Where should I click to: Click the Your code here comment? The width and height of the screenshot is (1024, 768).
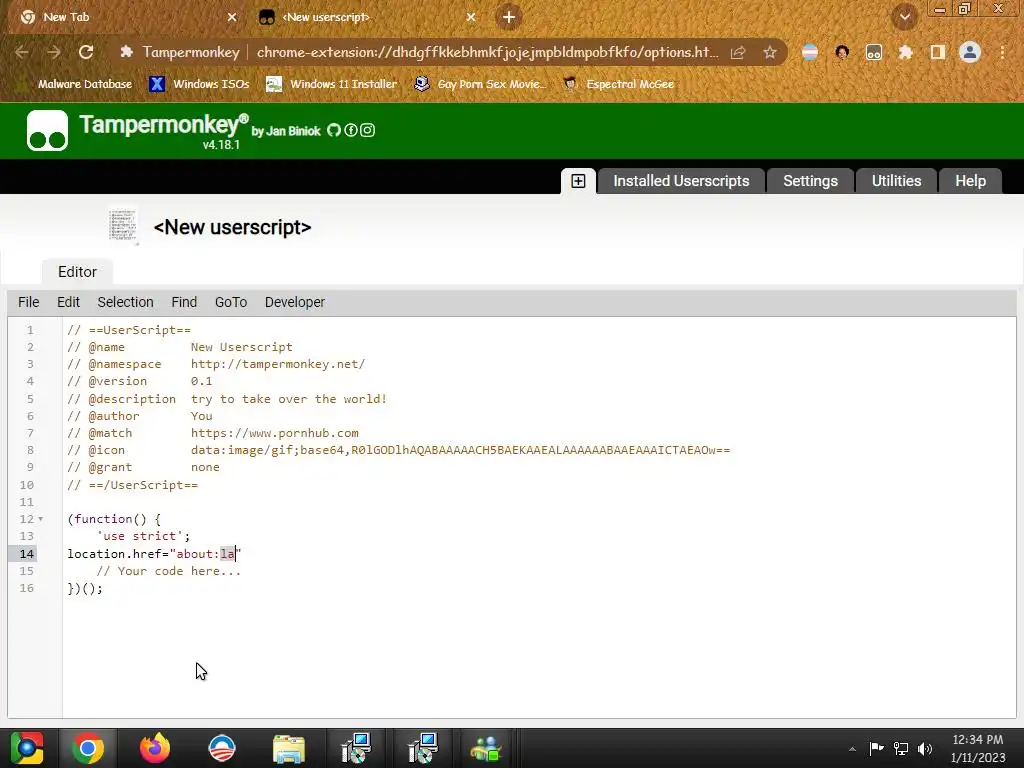pos(168,571)
